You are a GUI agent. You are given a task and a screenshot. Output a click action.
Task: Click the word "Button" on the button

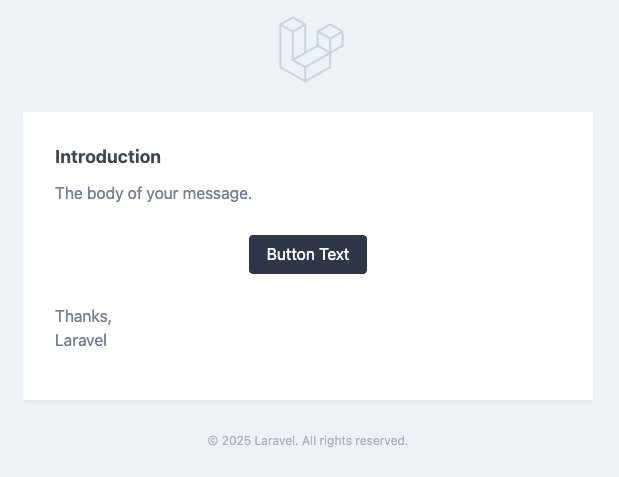click(x=291, y=254)
